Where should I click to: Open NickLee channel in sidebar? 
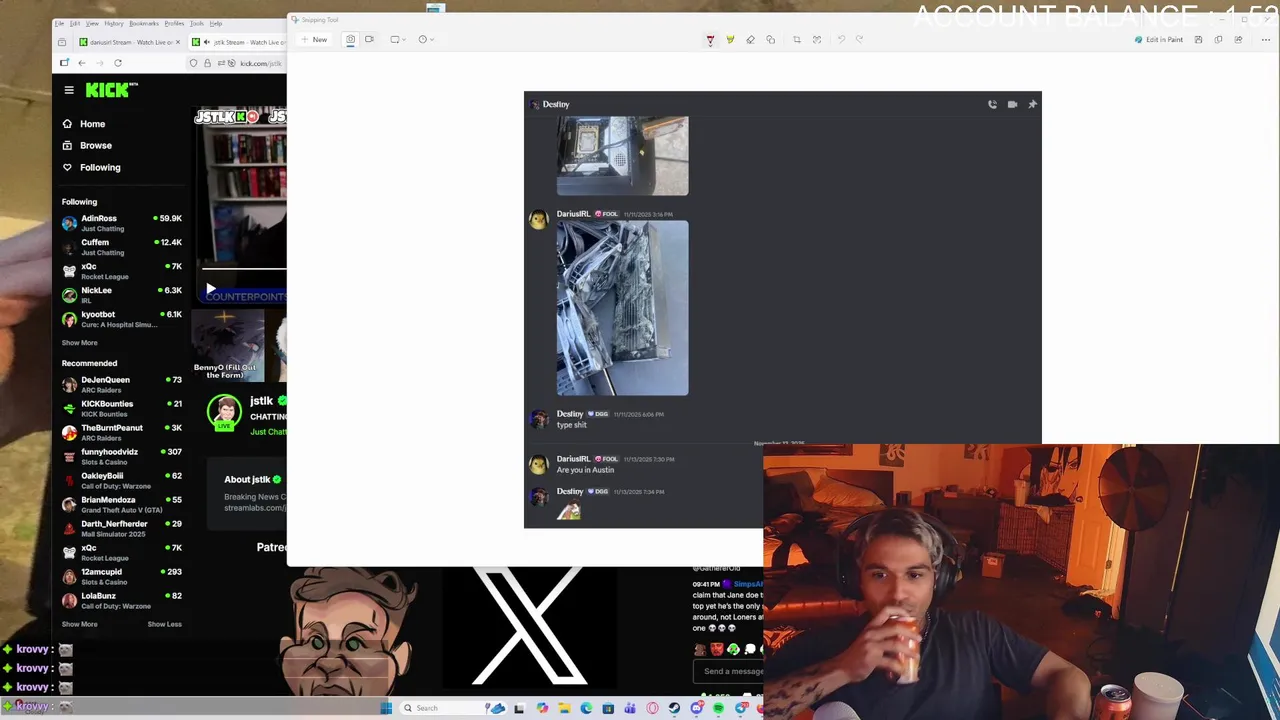121,295
